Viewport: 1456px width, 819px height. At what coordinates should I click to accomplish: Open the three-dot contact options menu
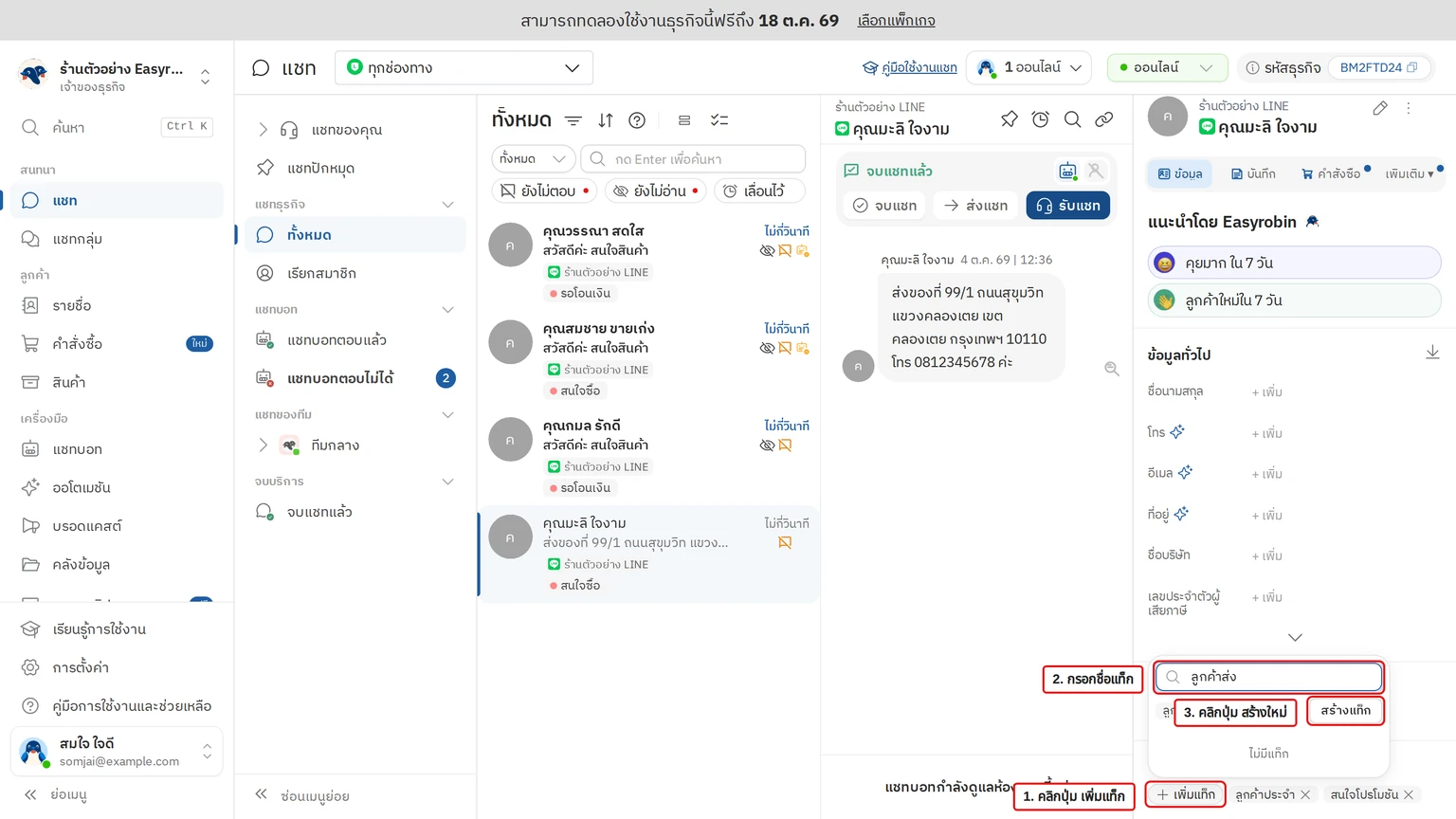[x=1409, y=108]
